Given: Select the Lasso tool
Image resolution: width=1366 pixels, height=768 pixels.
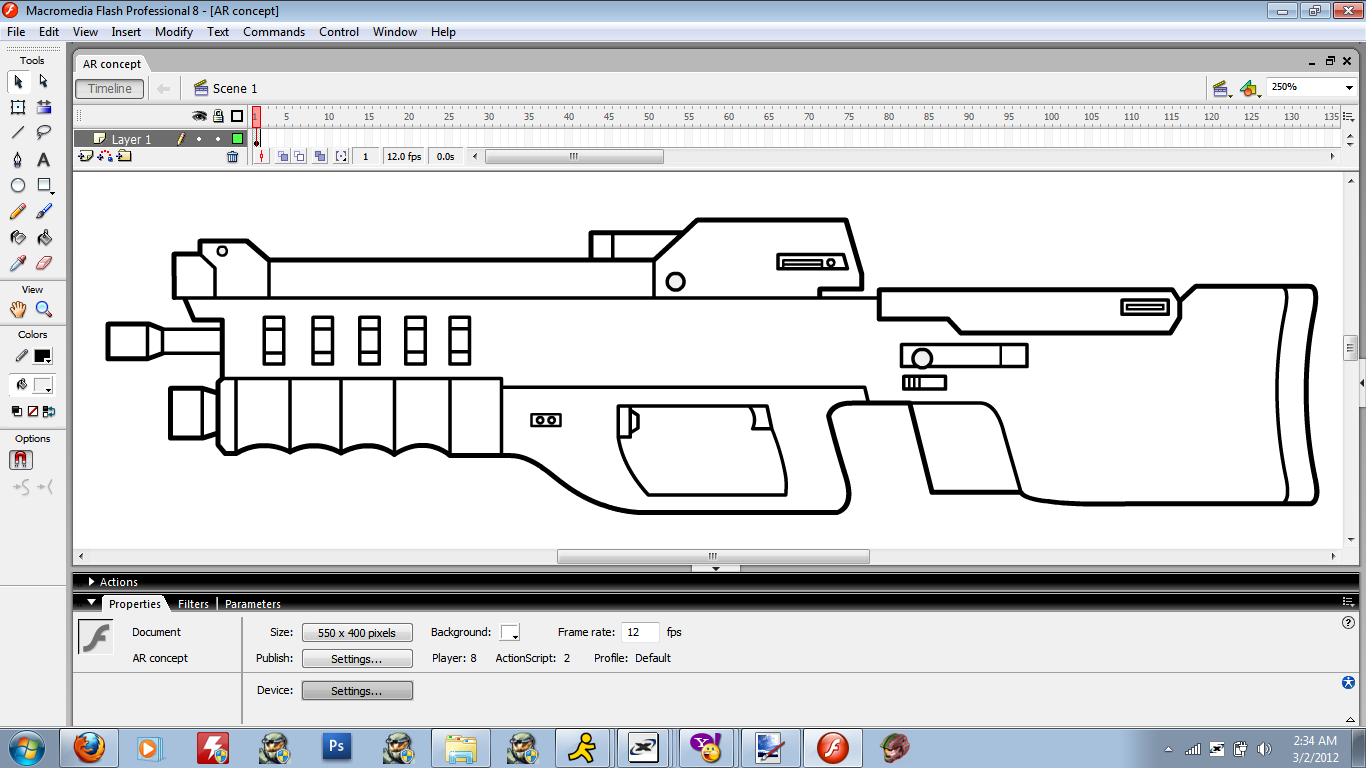Looking at the screenshot, I should point(44,133).
